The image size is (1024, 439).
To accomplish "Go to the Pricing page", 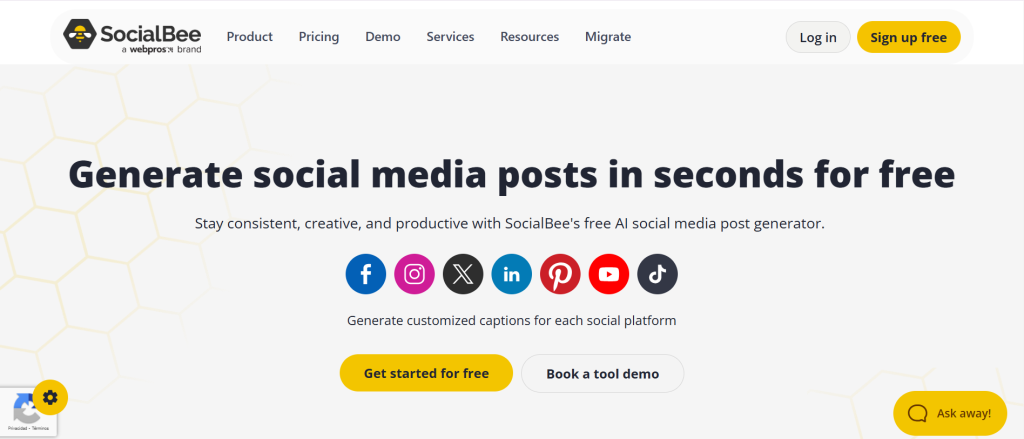I will [x=319, y=37].
